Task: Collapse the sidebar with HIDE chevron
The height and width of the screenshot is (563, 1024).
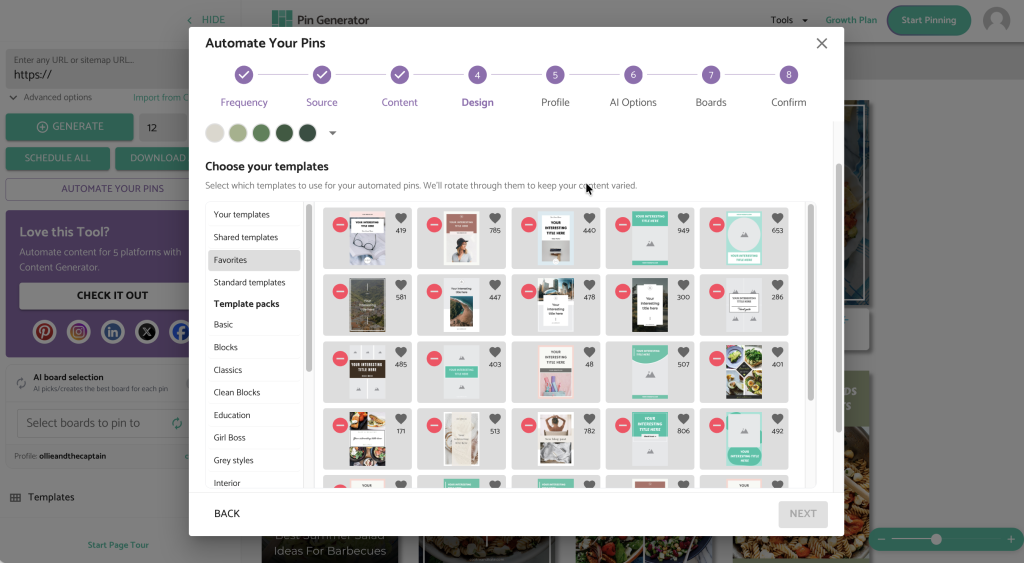Action: pos(206,20)
